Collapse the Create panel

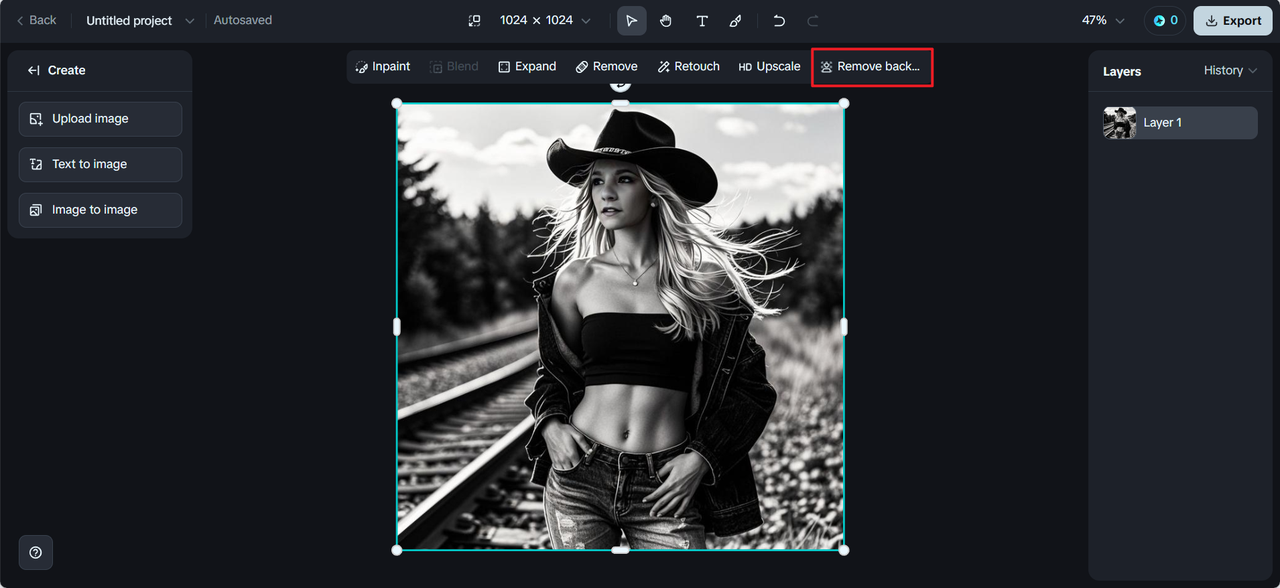[33, 70]
